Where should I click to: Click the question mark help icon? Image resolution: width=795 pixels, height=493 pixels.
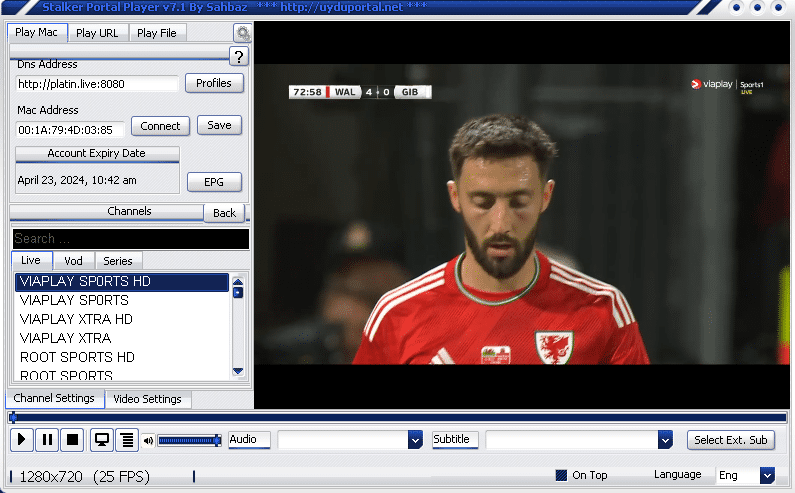click(x=239, y=56)
